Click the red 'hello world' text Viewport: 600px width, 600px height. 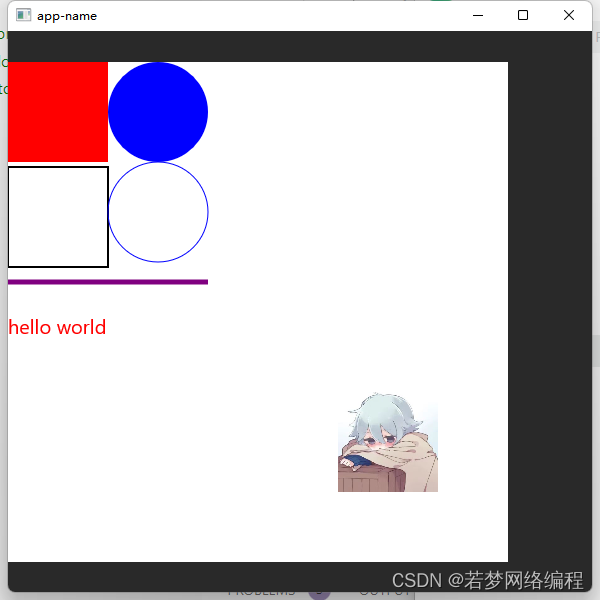tap(57, 327)
